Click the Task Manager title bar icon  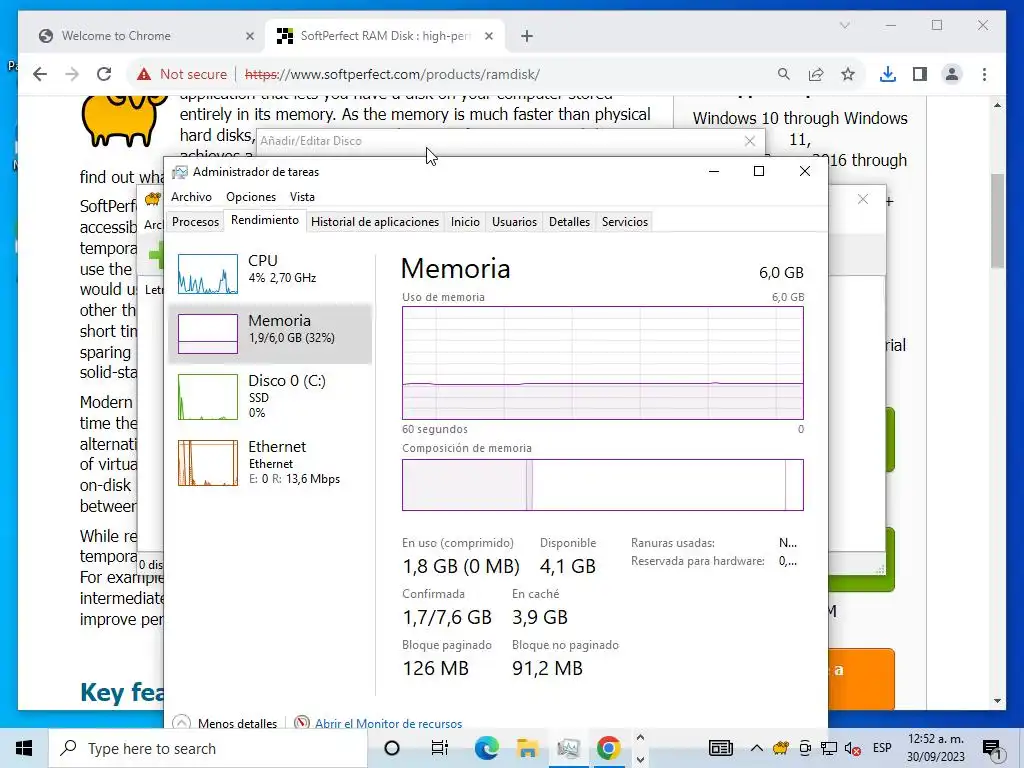[x=180, y=172]
